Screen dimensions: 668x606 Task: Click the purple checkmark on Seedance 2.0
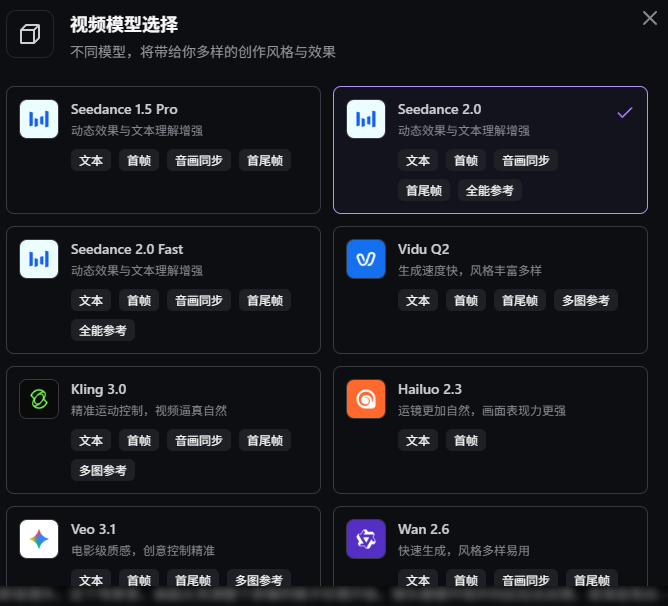click(625, 113)
